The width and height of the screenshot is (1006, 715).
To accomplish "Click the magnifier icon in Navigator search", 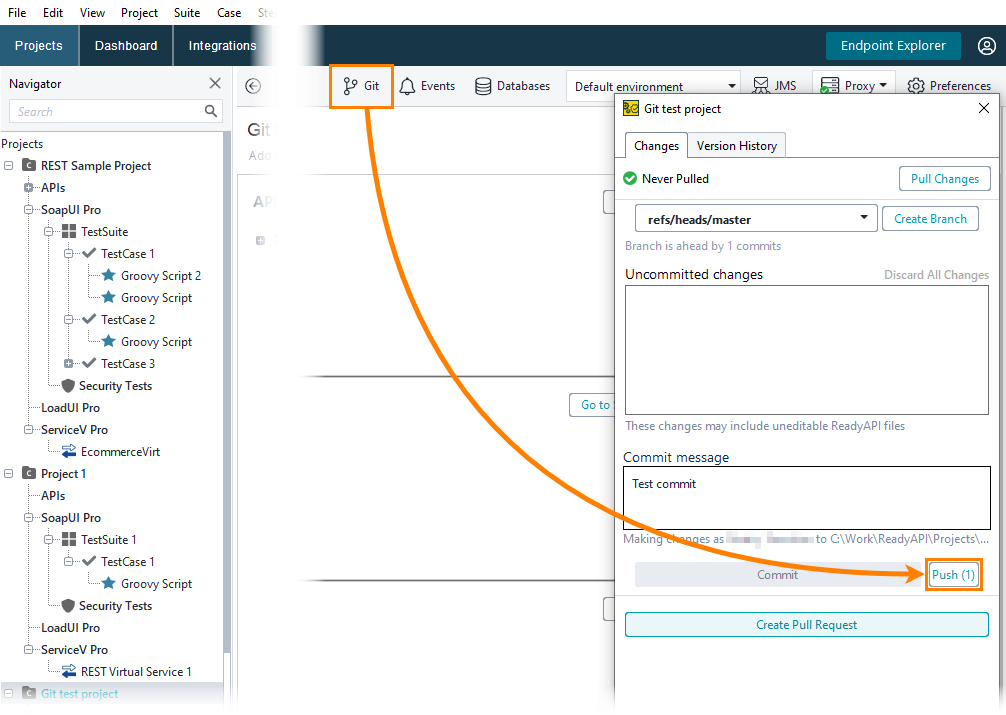I will [x=210, y=111].
